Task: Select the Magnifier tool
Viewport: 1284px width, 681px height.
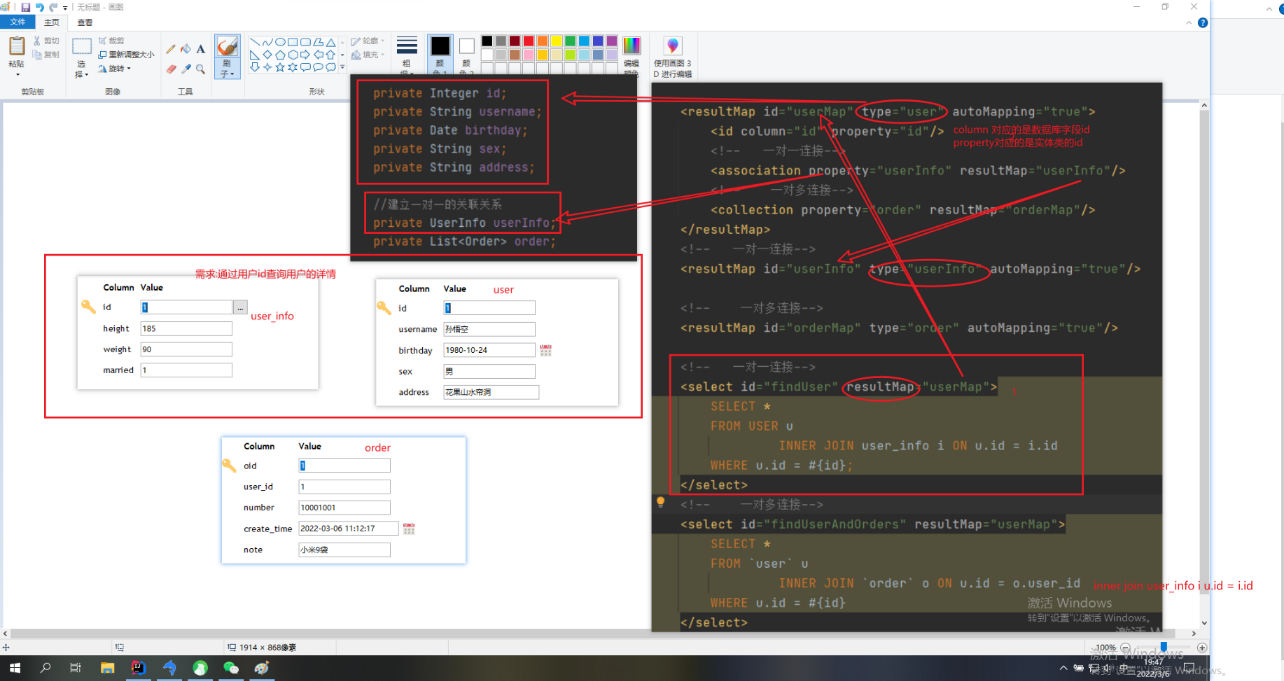Action: 201,69
